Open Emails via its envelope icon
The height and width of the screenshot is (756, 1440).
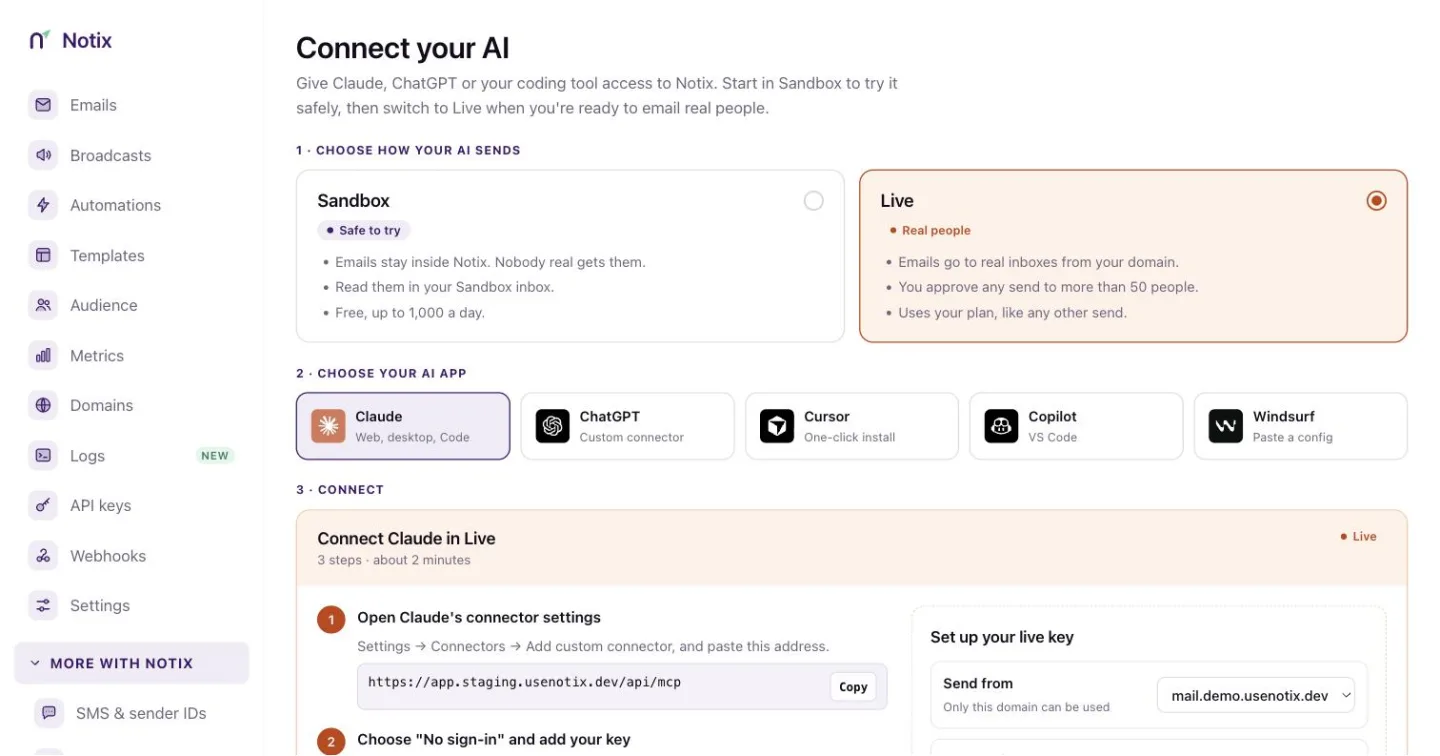tap(43, 105)
